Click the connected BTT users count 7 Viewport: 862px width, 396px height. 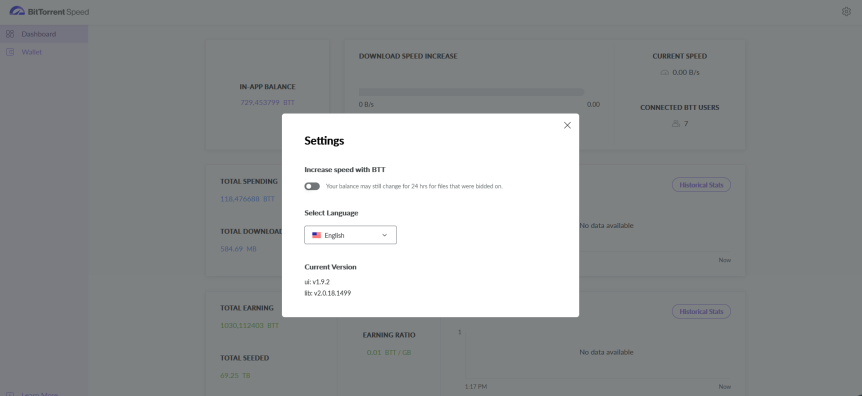[686, 124]
